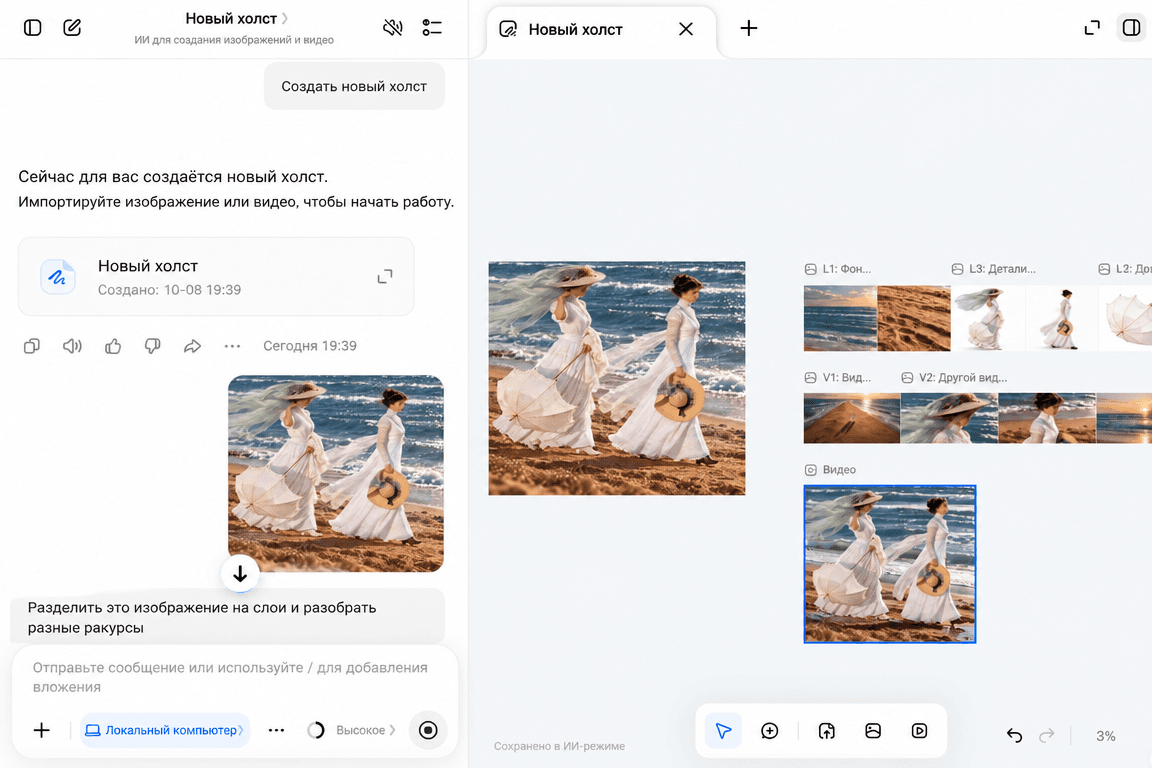Open the 'Новый холст' canvas card
The image size is (1152, 768).
point(216,276)
